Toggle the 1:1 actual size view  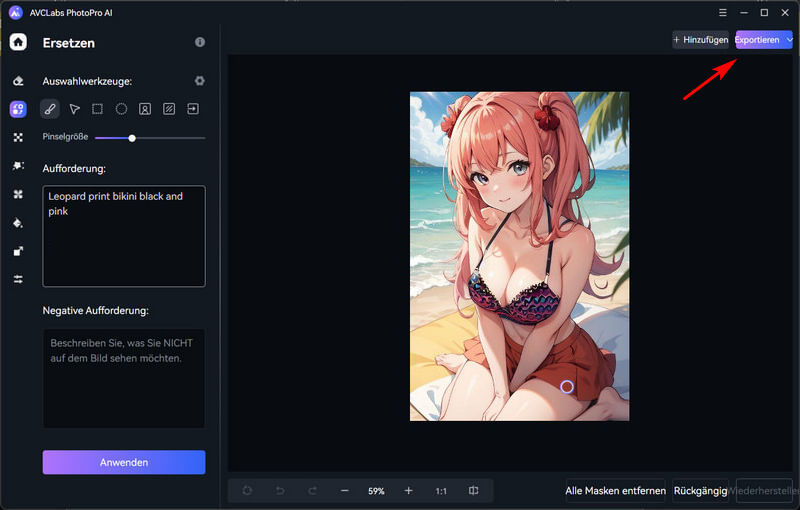click(441, 491)
